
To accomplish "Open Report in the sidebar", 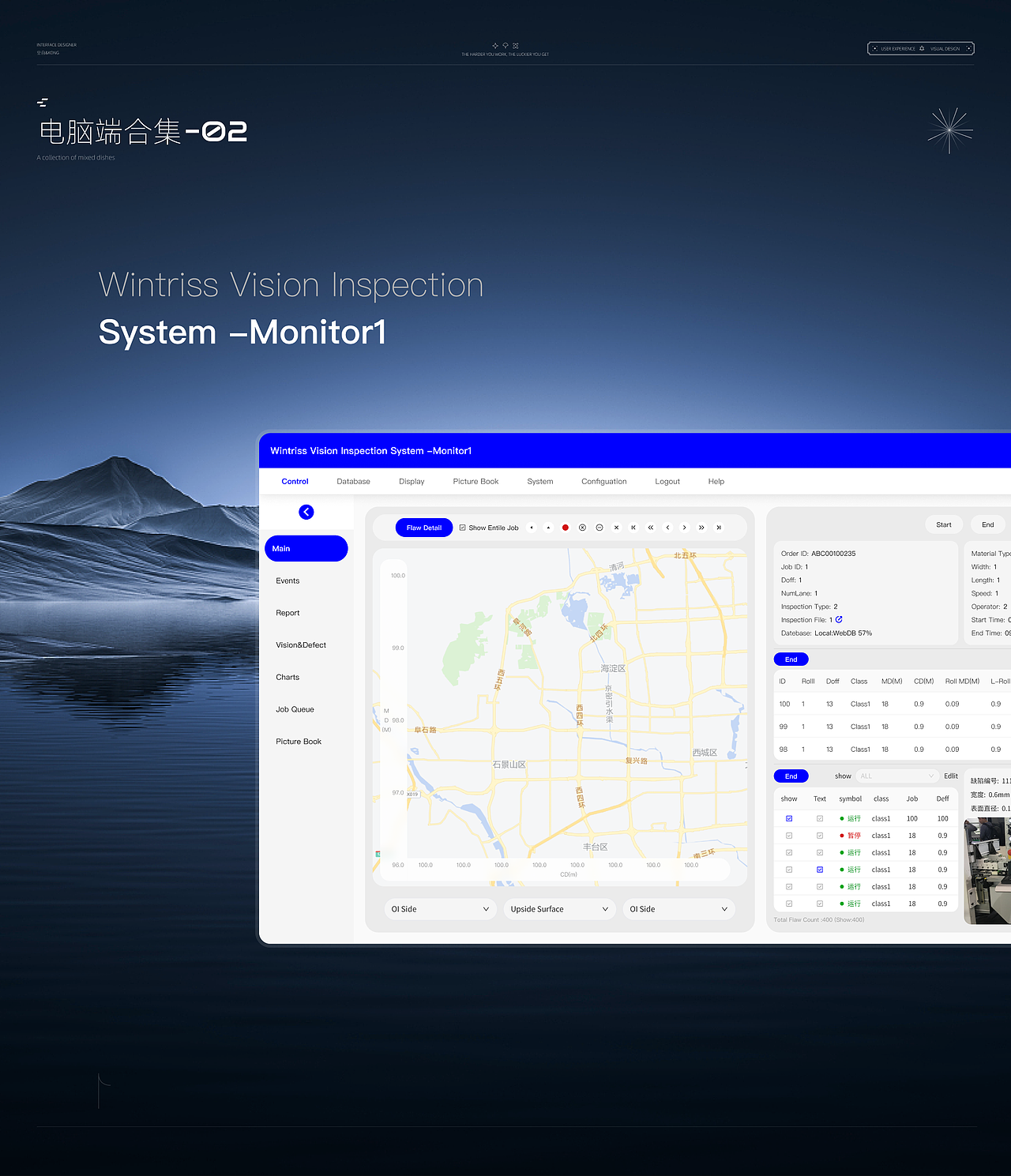I will pyautogui.click(x=288, y=614).
